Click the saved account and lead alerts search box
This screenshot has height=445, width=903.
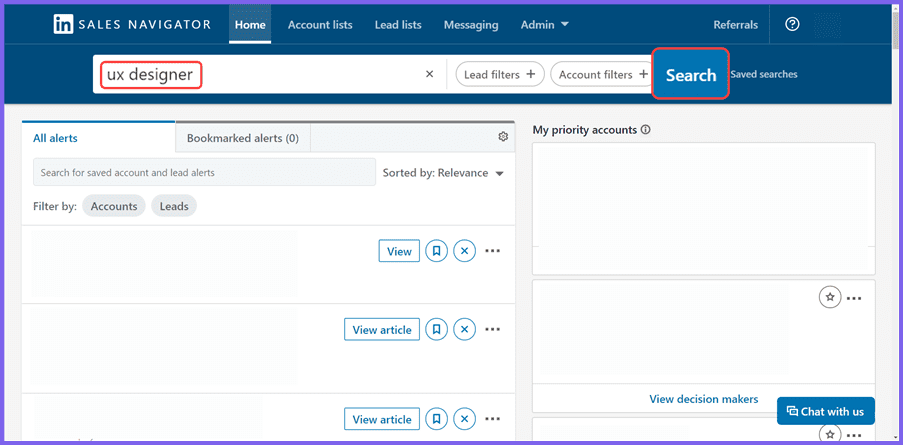point(204,172)
